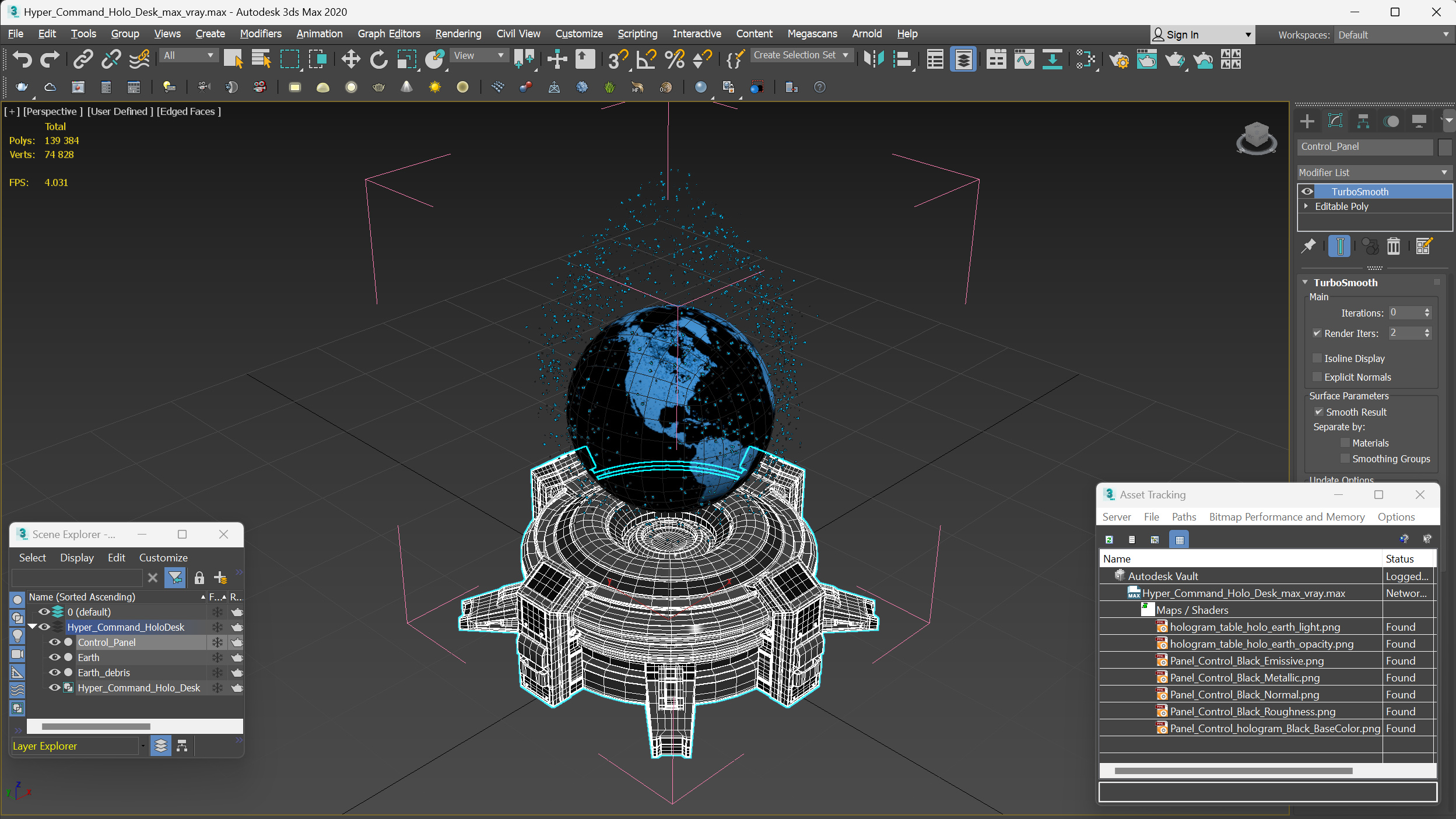Hide the Earth_debris object eye icon
1456x819 pixels.
click(55, 673)
